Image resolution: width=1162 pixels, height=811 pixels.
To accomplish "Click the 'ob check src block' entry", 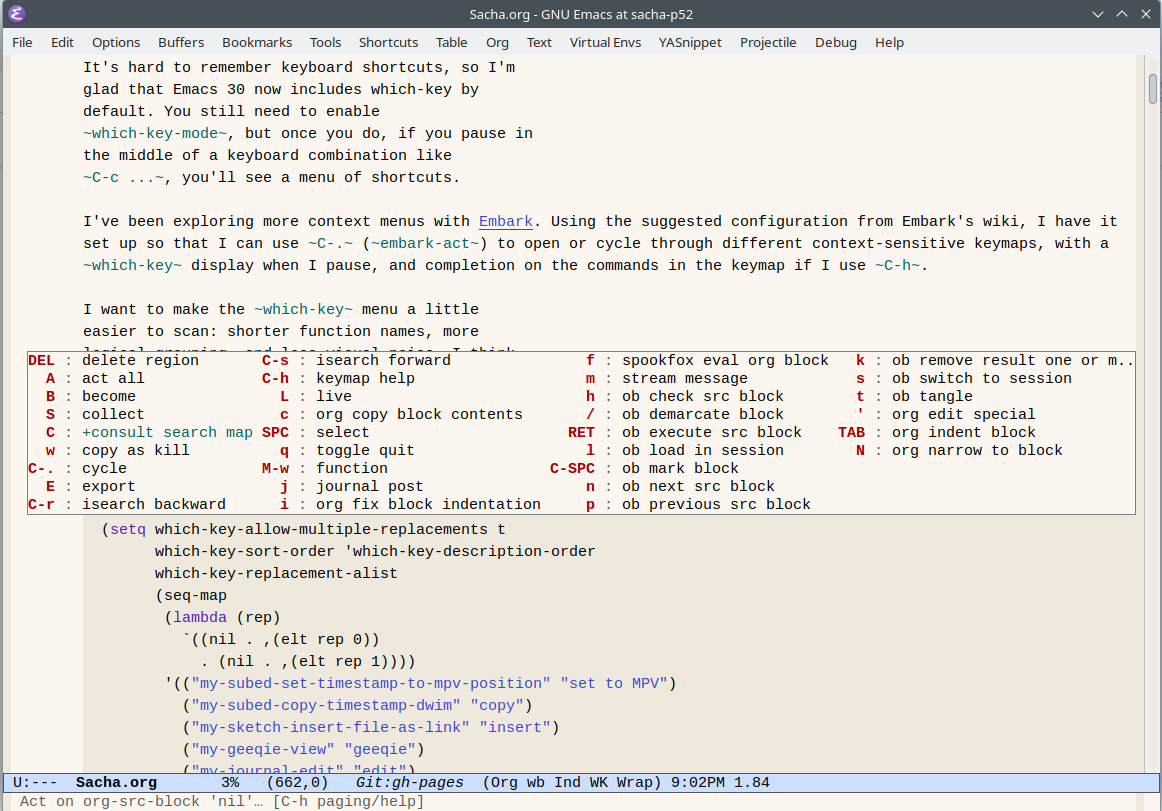I will (703, 397).
